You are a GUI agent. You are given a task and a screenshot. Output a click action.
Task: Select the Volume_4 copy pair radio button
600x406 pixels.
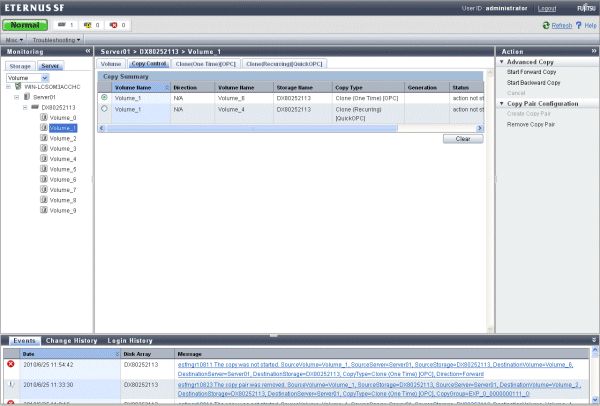(x=104, y=109)
